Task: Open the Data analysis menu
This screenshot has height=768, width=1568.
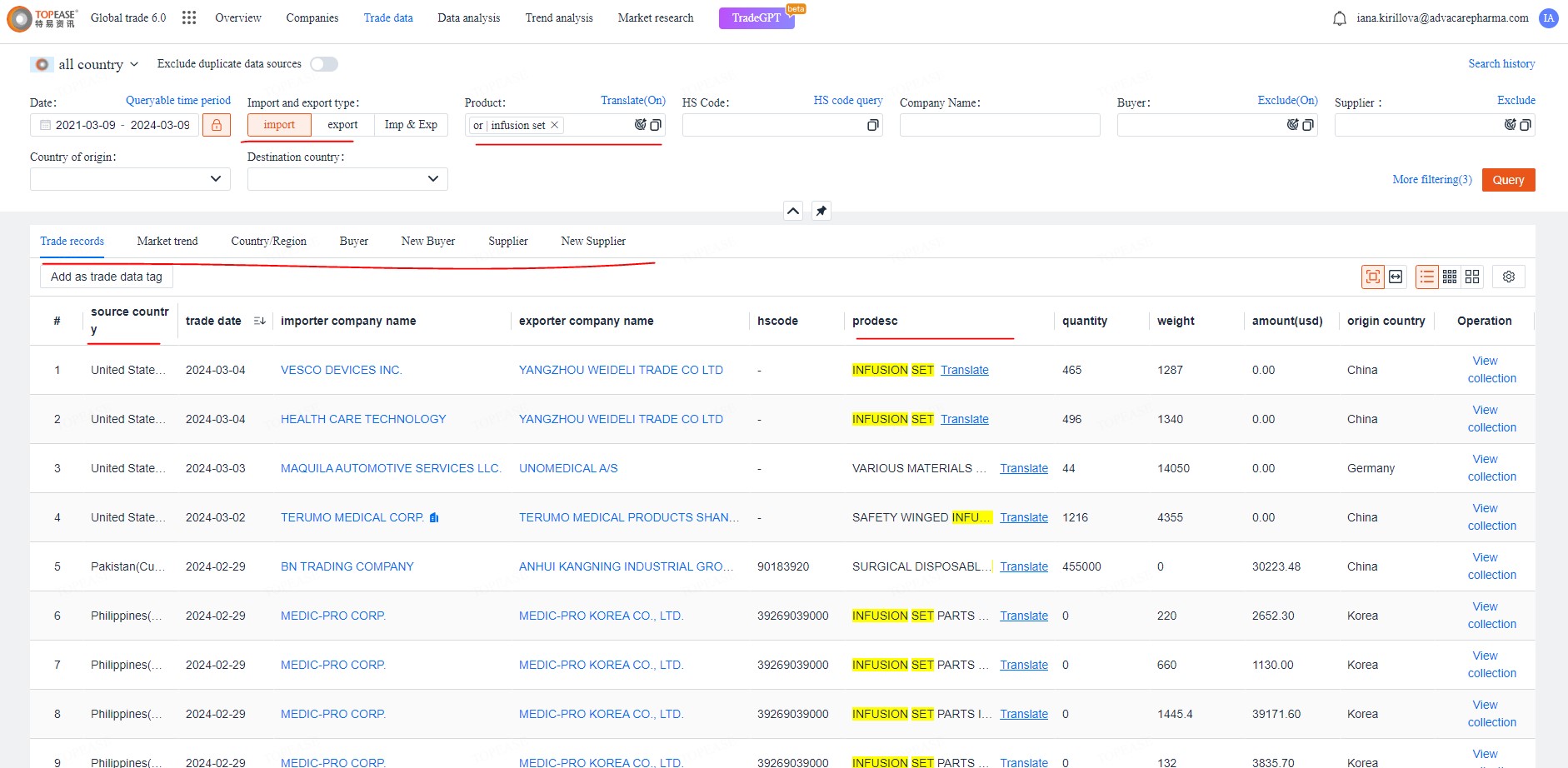Action: pyautogui.click(x=469, y=17)
